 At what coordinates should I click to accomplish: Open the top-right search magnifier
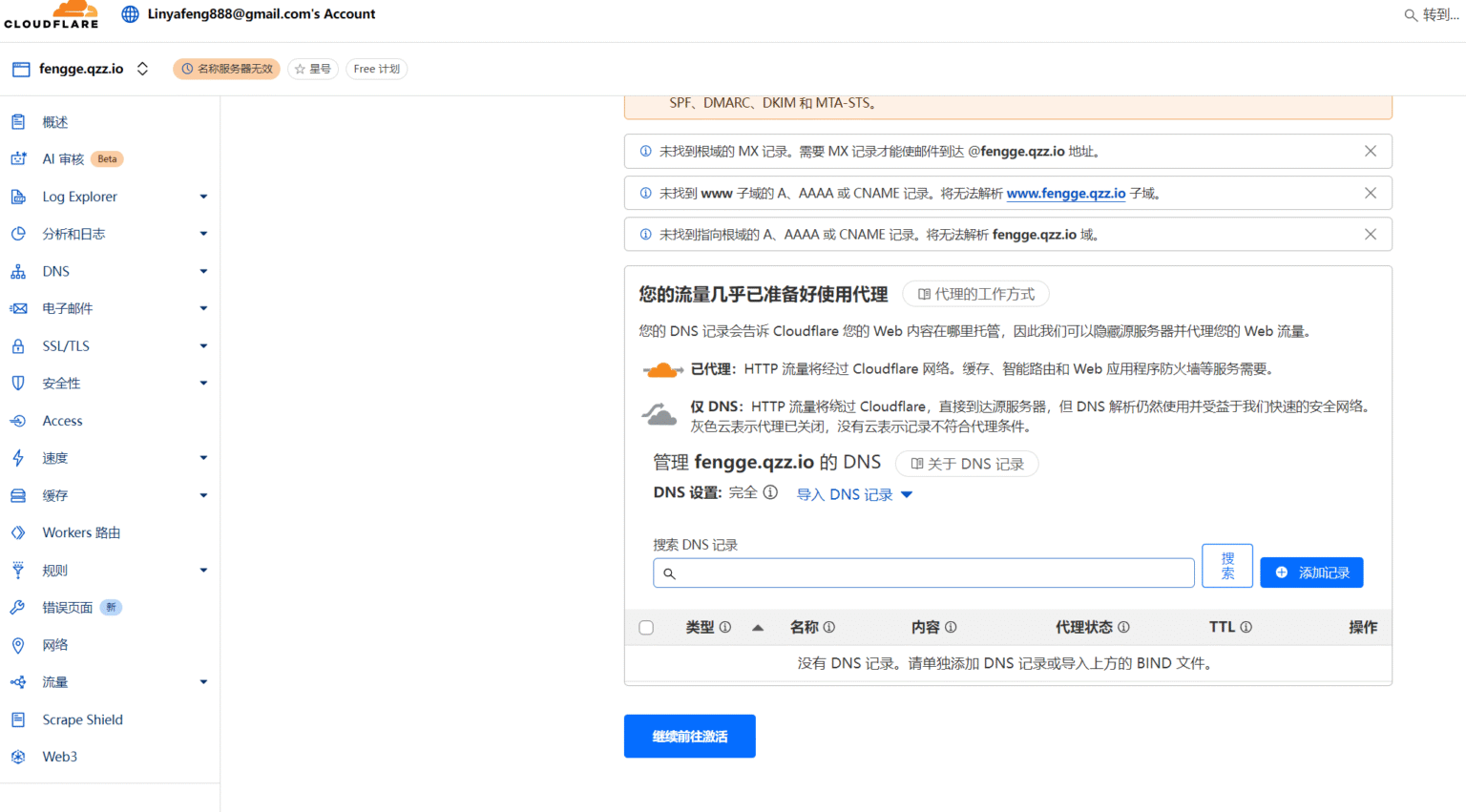tap(1412, 15)
